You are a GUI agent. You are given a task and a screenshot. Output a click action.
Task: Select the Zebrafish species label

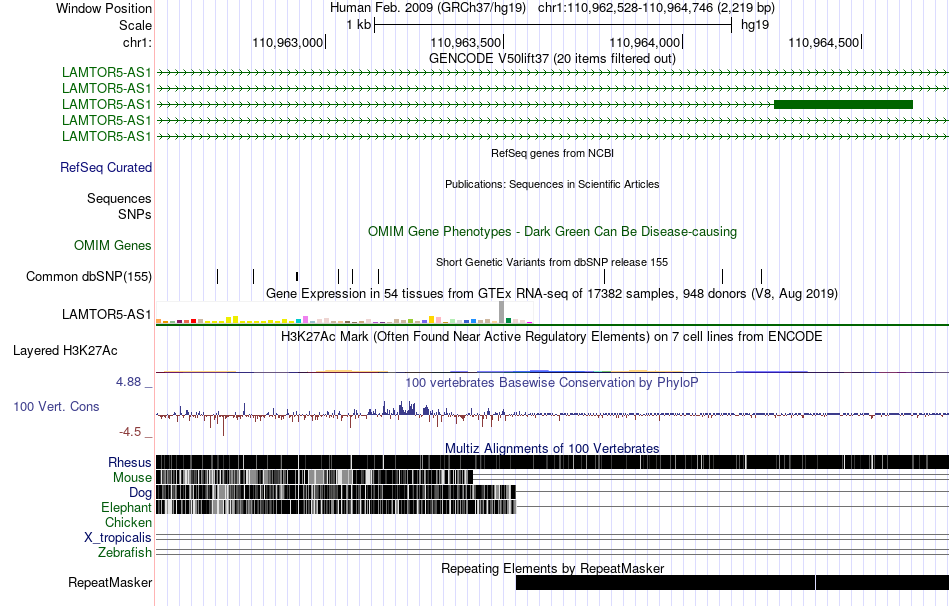tap(125, 552)
